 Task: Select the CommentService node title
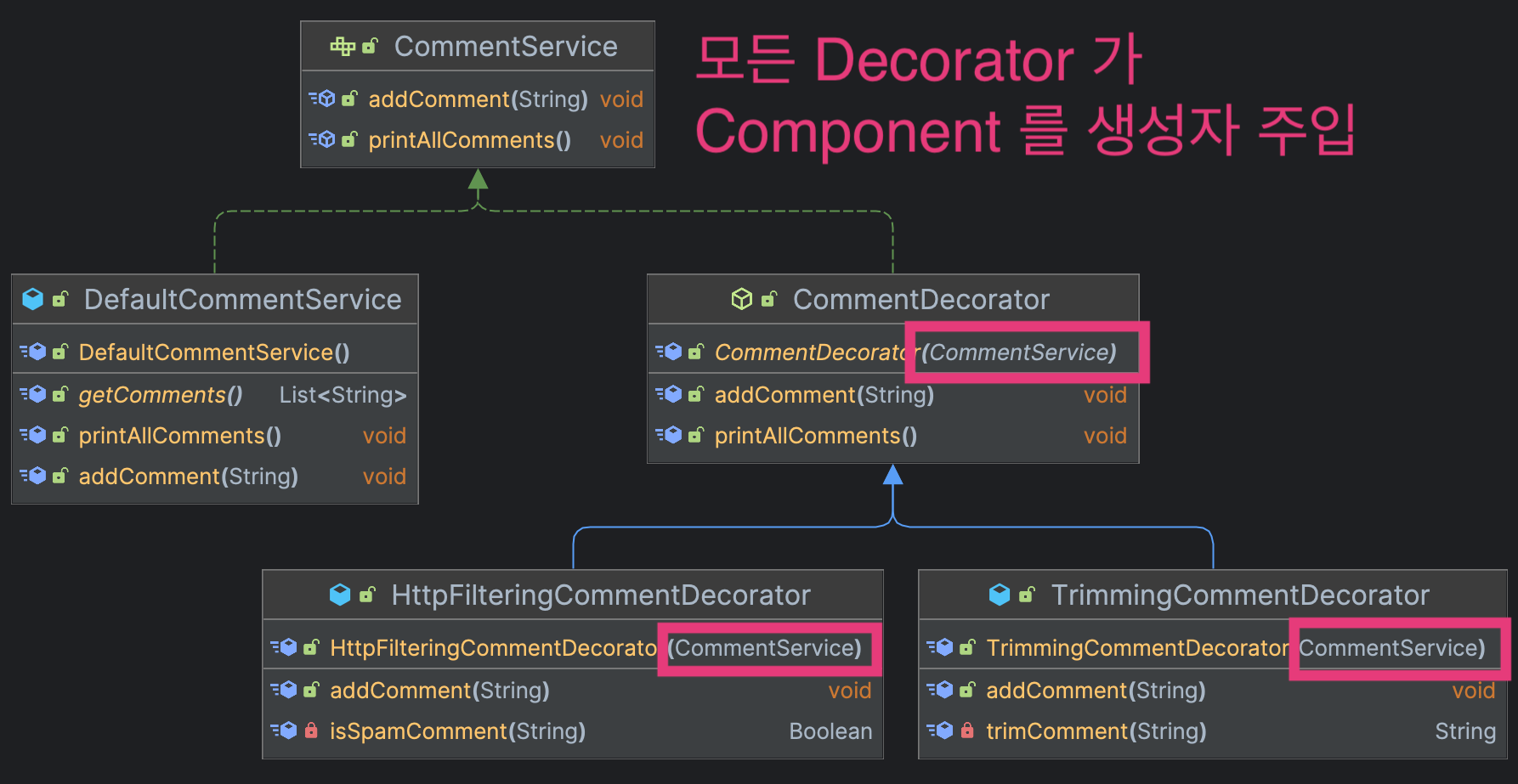point(506,47)
